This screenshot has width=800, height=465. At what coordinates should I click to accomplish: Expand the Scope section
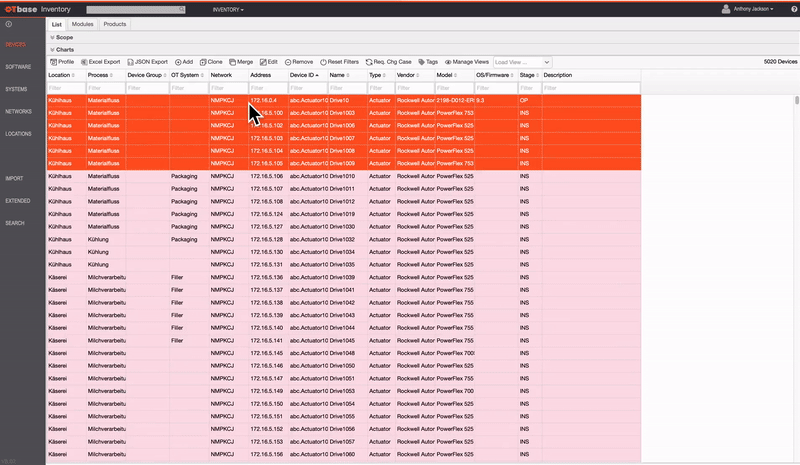point(62,37)
